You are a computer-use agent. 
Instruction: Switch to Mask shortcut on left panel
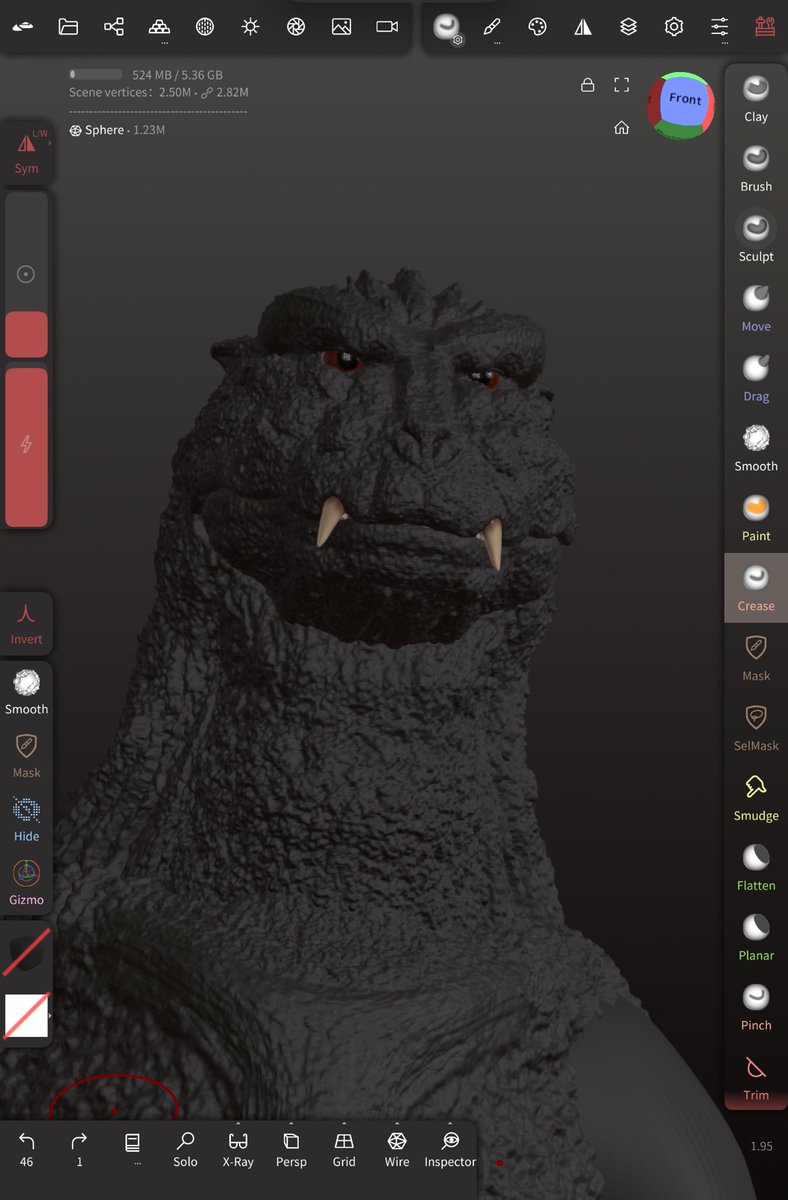tap(27, 756)
